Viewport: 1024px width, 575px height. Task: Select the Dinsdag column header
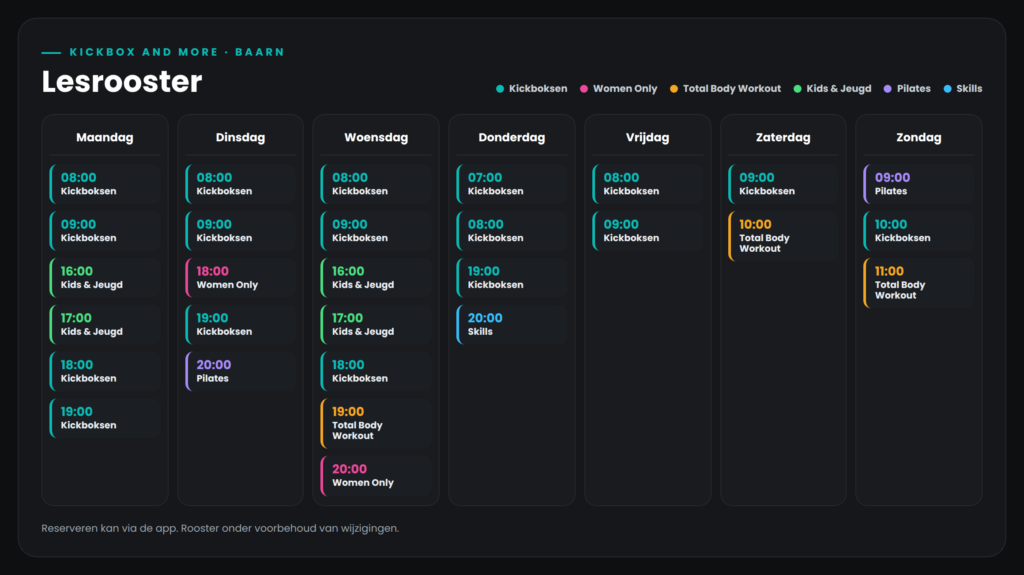click(240, 137)
